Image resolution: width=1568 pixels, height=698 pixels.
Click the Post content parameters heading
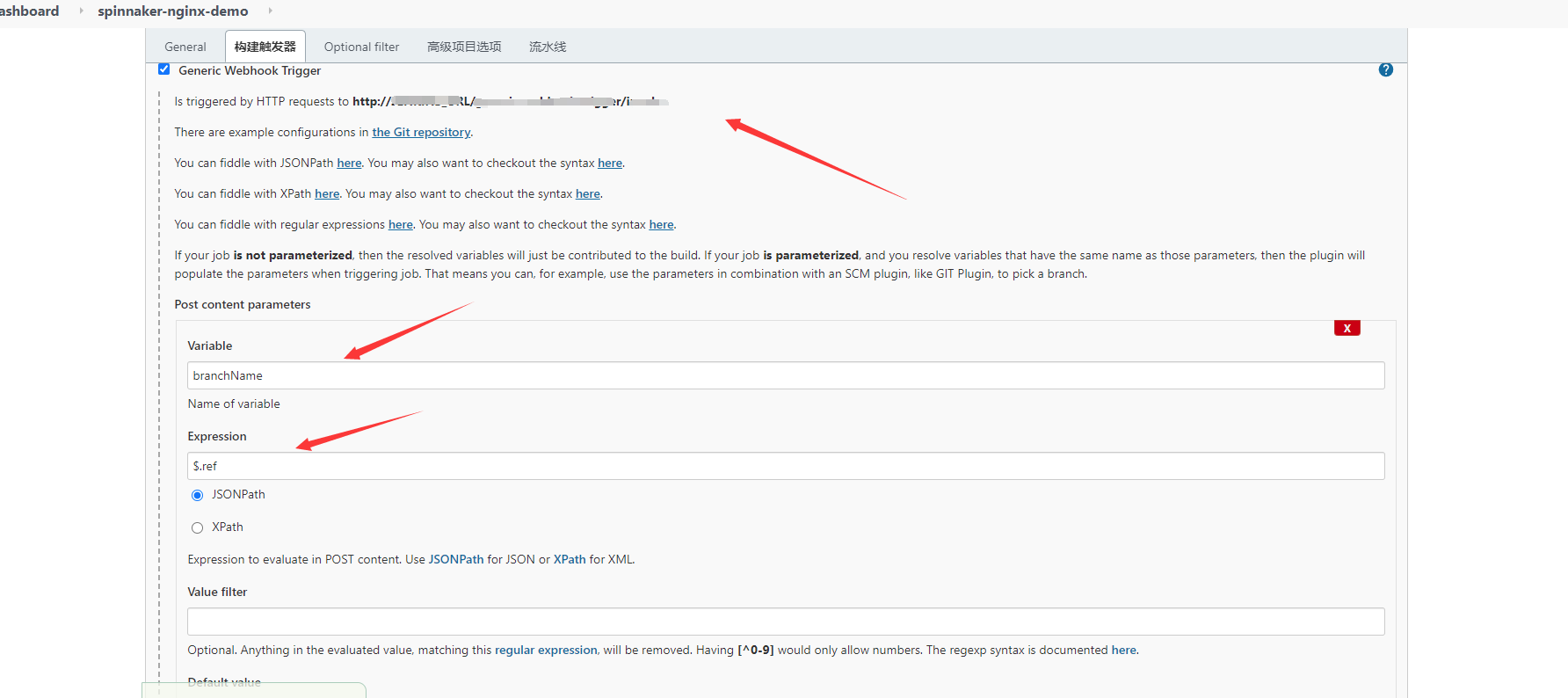click(x=243, y=304)
